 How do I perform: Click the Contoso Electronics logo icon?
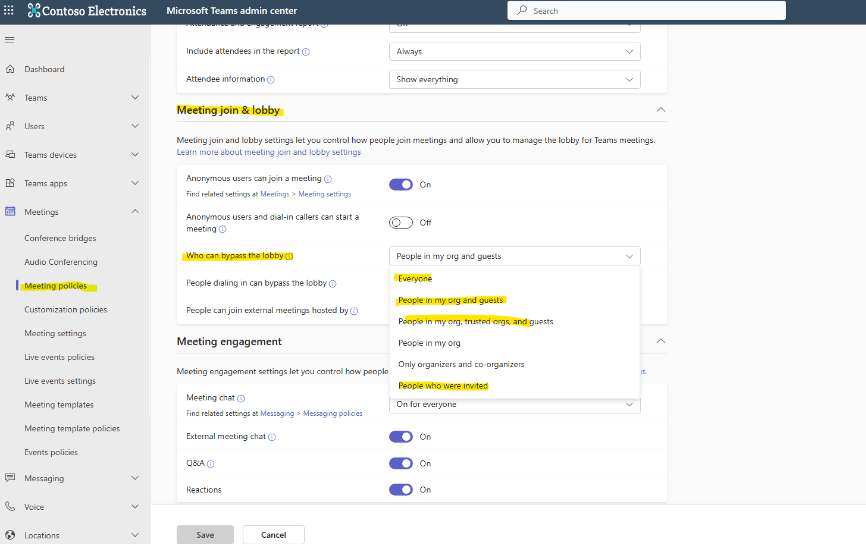click(x=34, y=10)
